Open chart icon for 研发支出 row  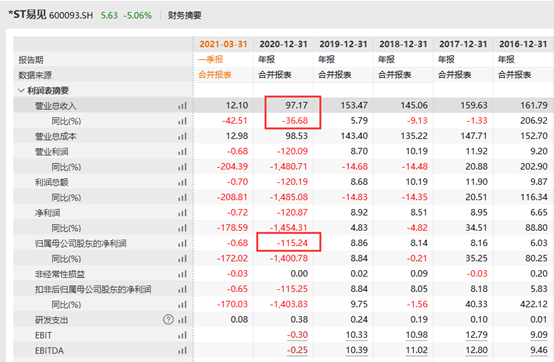[x=182, y=320]
